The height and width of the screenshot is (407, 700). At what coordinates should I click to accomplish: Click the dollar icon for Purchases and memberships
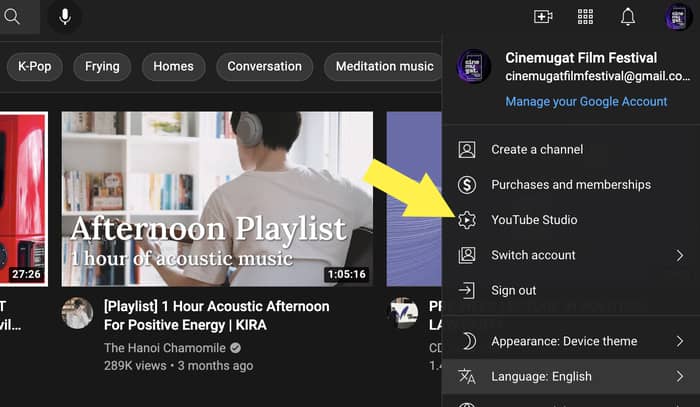coord(467,185)
